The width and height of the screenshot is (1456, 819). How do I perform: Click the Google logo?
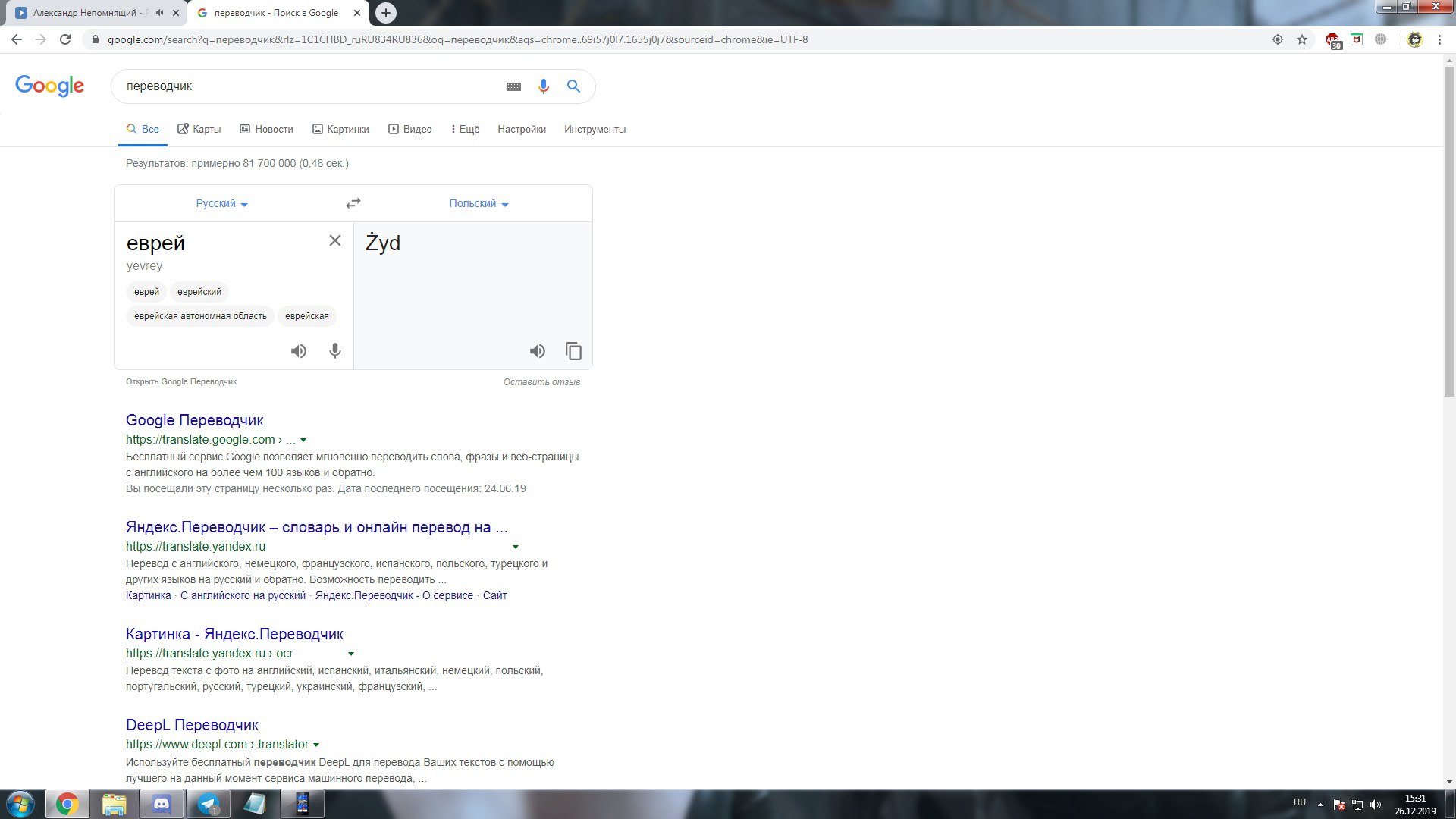tap(49, 86)
